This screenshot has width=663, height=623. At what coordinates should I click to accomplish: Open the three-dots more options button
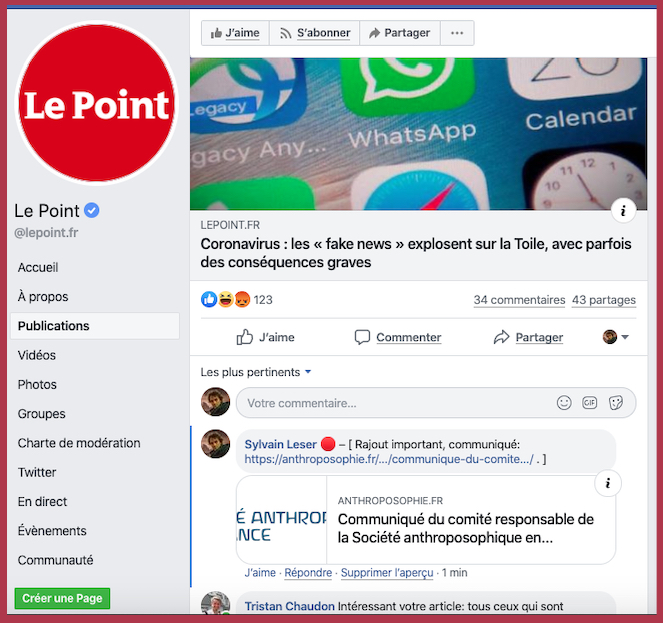457,33
